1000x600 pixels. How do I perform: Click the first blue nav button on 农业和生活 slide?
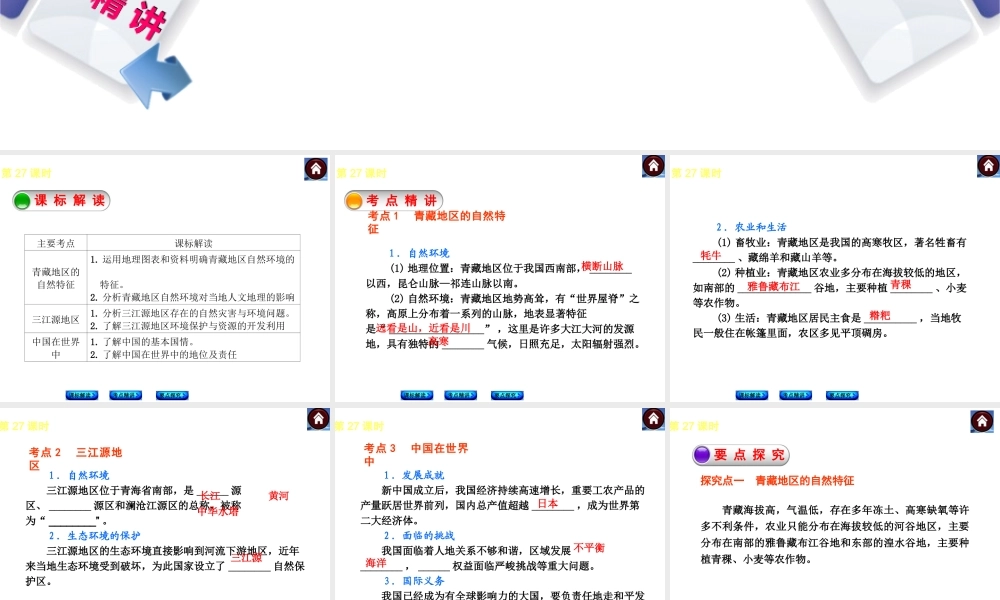tap(751, 395)
